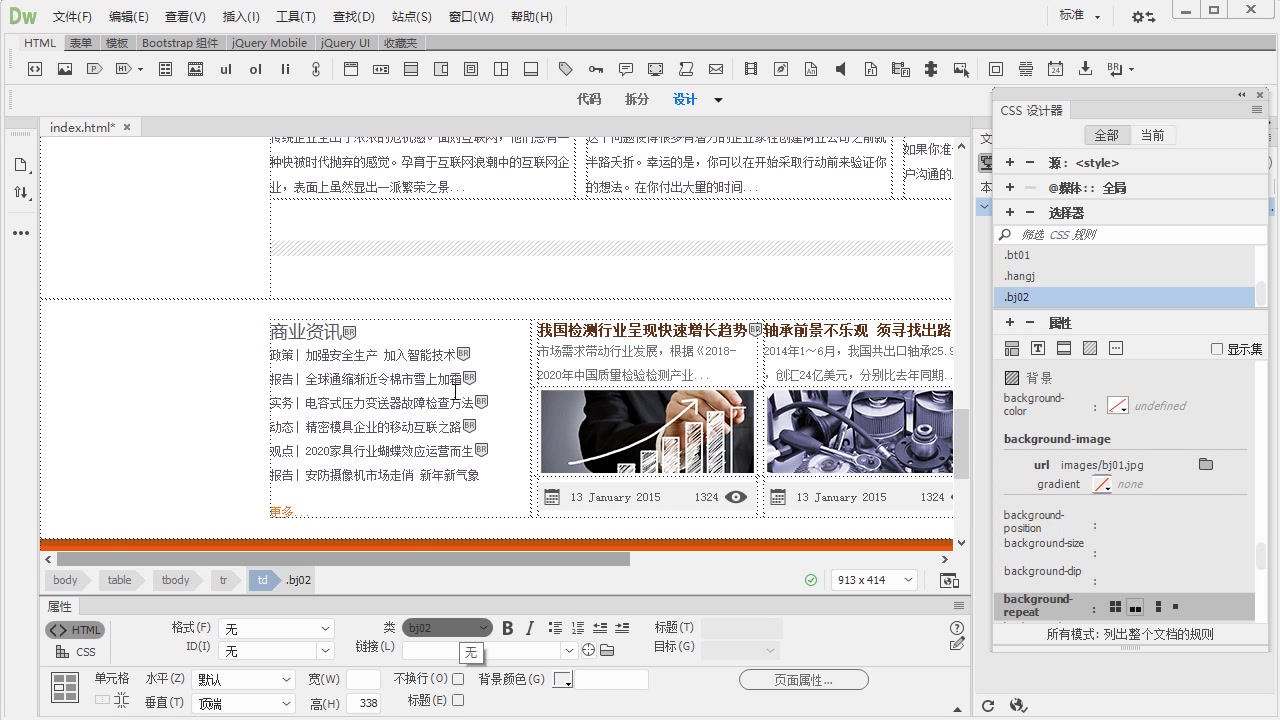Click the plugin puzzle-piece icon
The width and height of the screenshot is (1280, 720).
click(931, 69)
